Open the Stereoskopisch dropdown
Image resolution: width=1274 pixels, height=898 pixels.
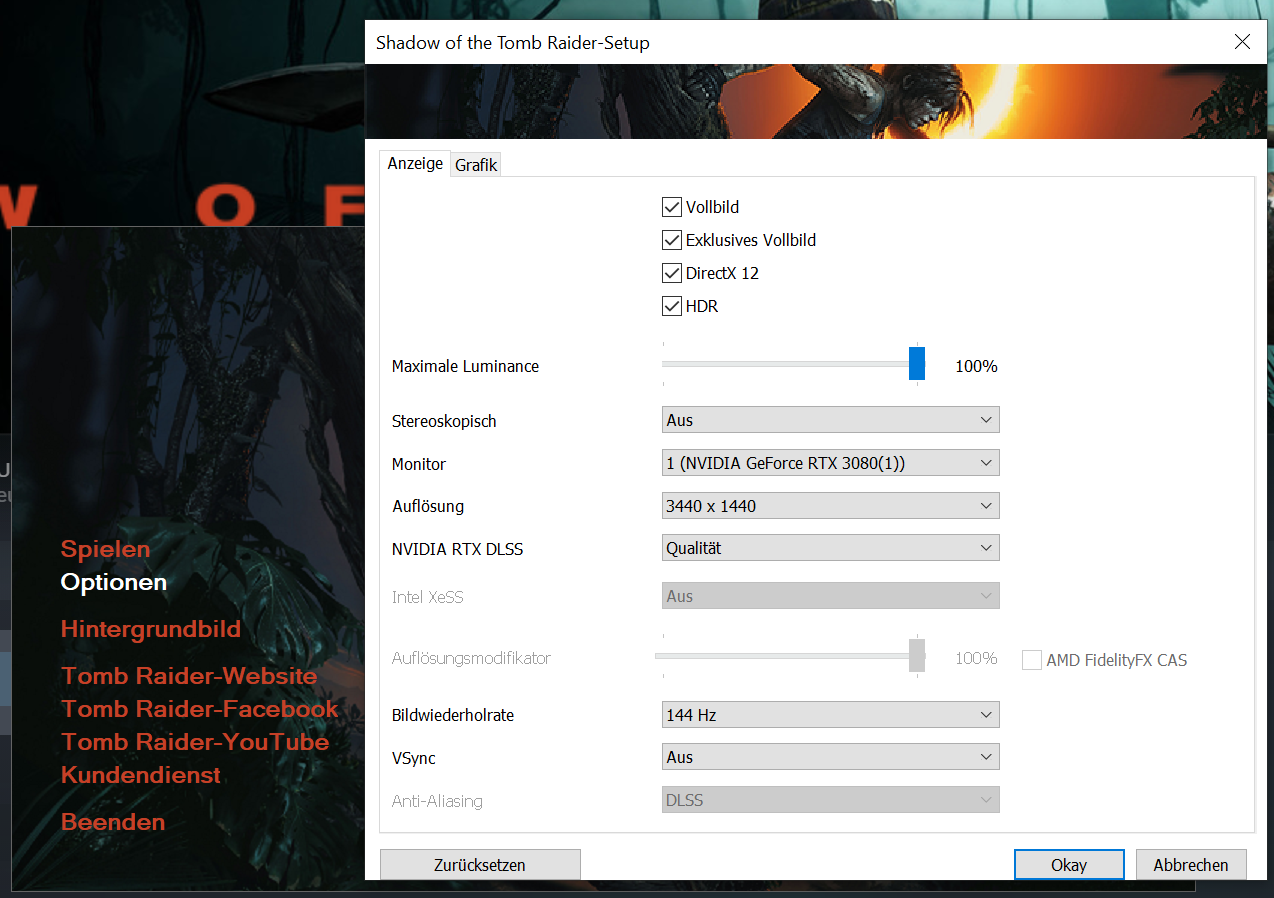pyautogui.click(x=830, y=420)
